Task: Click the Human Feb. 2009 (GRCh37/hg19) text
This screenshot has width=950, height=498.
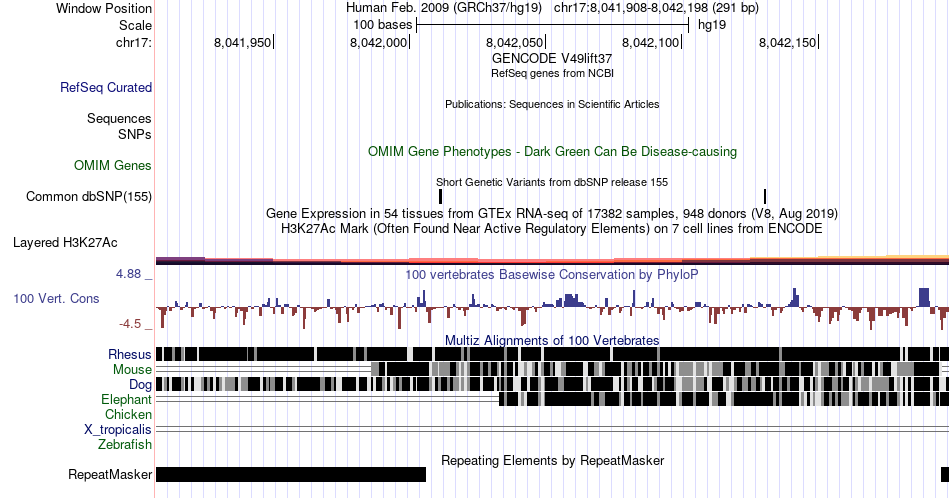Action: 445,8
